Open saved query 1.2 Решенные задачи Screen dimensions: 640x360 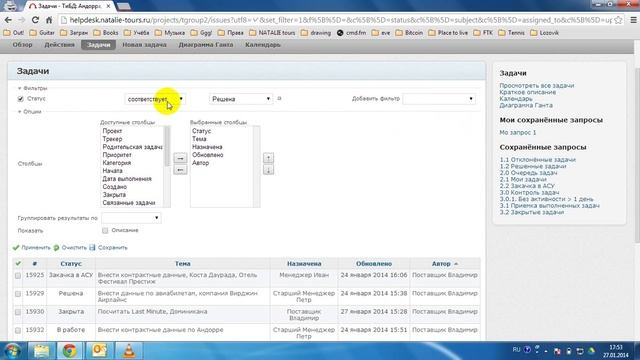click(533, 166)
